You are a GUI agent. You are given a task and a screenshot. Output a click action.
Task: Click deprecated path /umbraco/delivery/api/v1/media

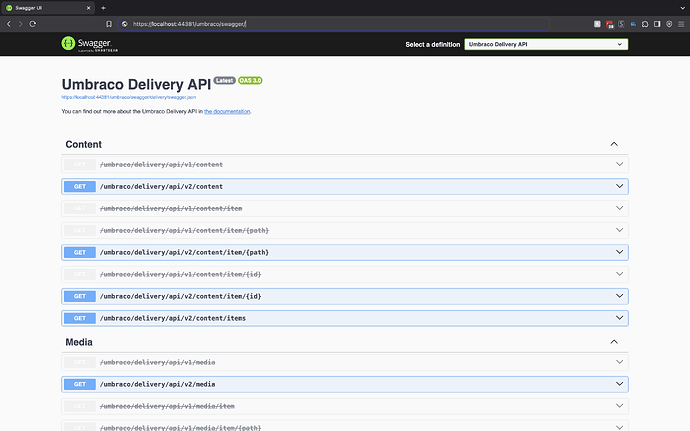pyautogui.click(x=158, y=362)
